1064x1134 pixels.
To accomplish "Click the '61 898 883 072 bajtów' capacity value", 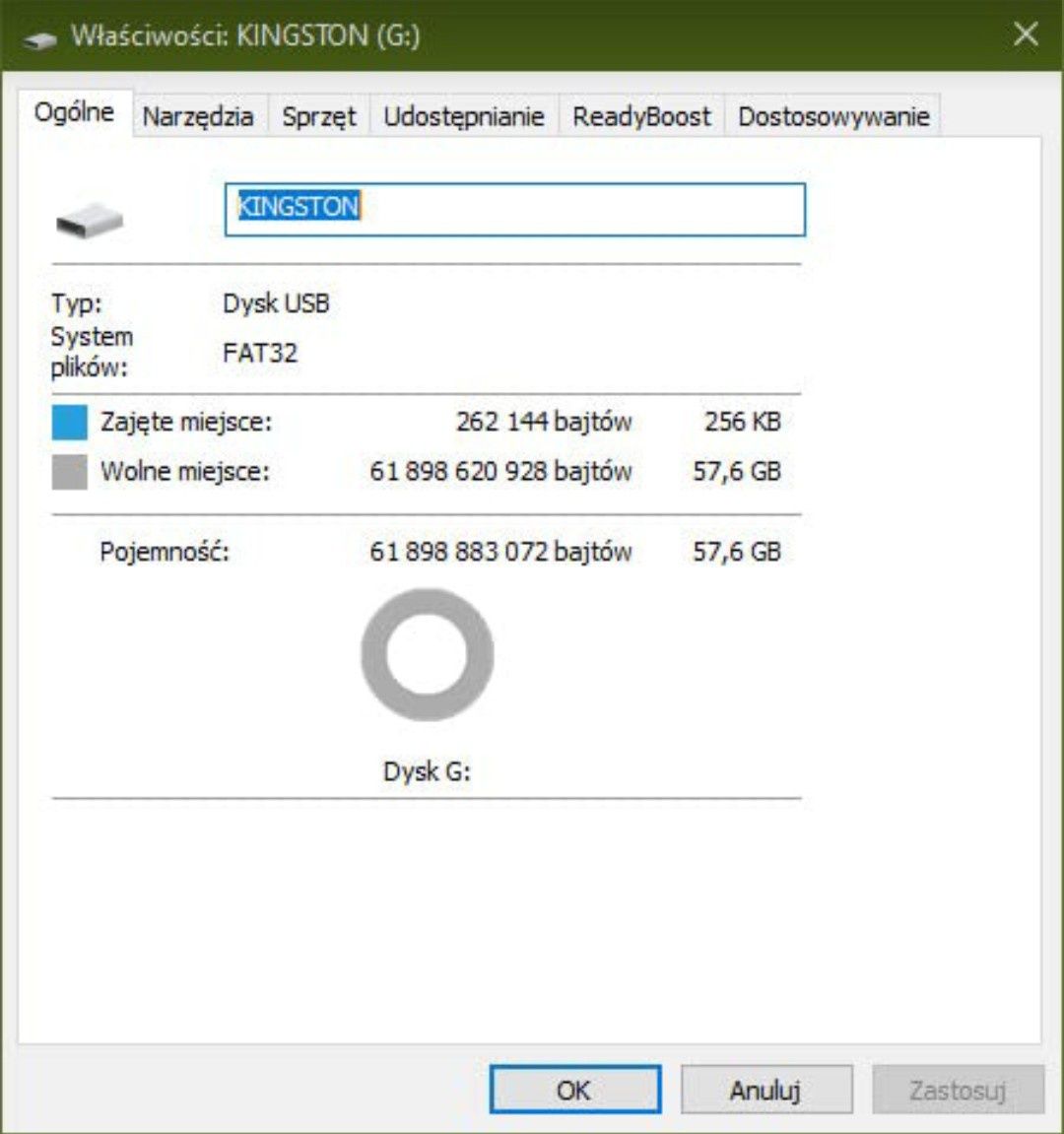I will (500, 551).
